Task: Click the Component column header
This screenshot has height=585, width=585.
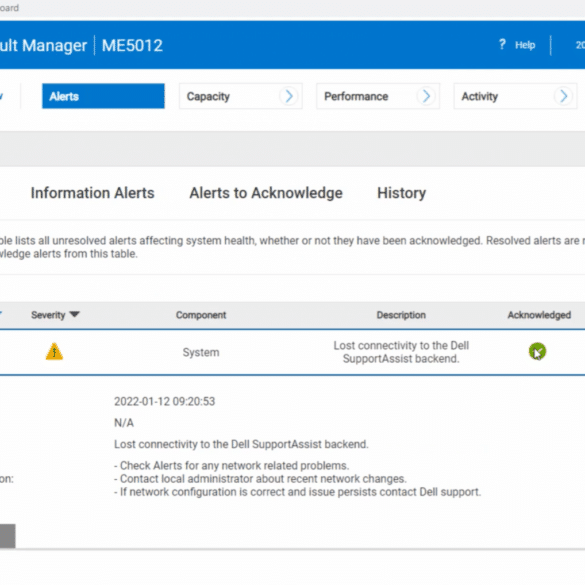Action: point(201,315)
